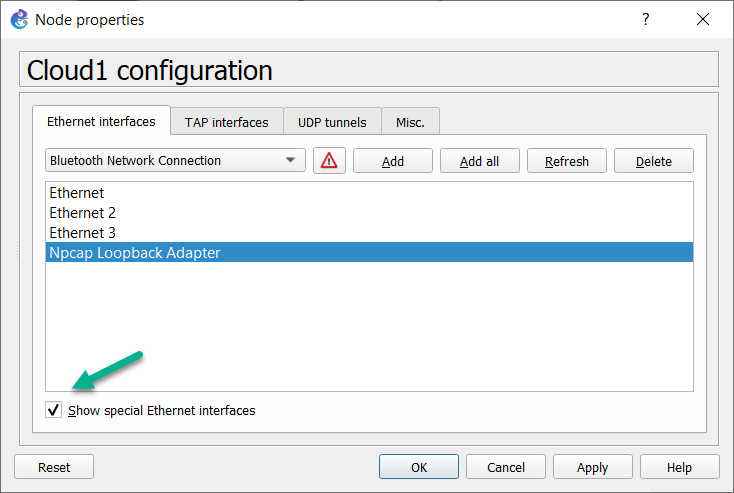
Task: Apply the Cloud1 configuration changes
Action: (x=592, y=467)
